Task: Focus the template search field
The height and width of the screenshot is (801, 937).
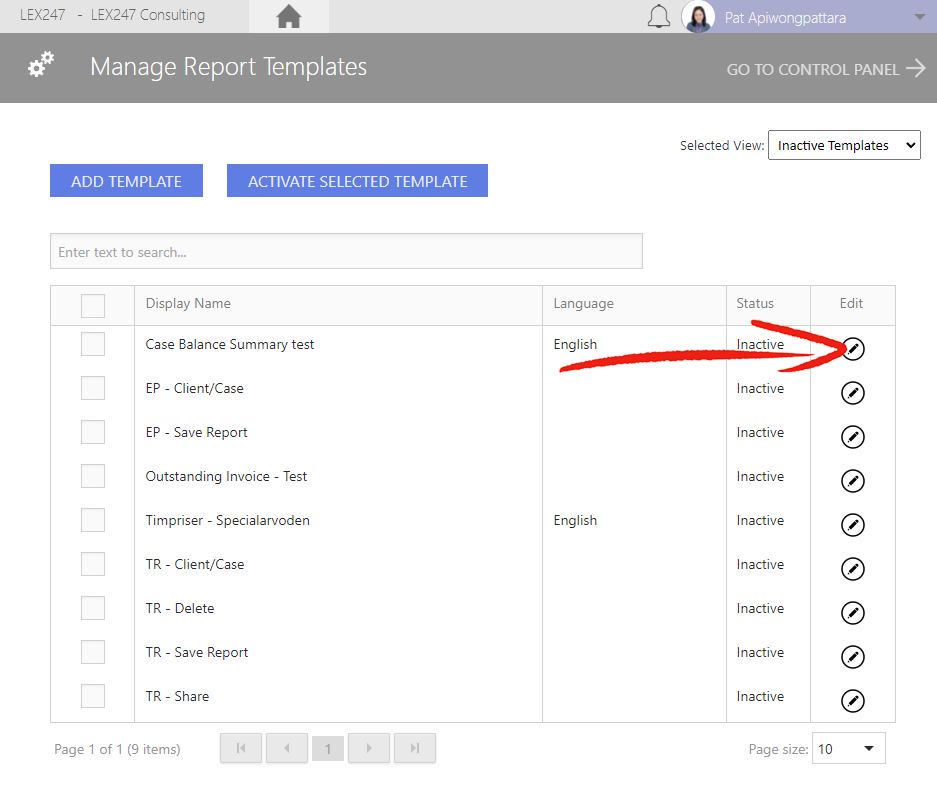Action: coord(346,252)
